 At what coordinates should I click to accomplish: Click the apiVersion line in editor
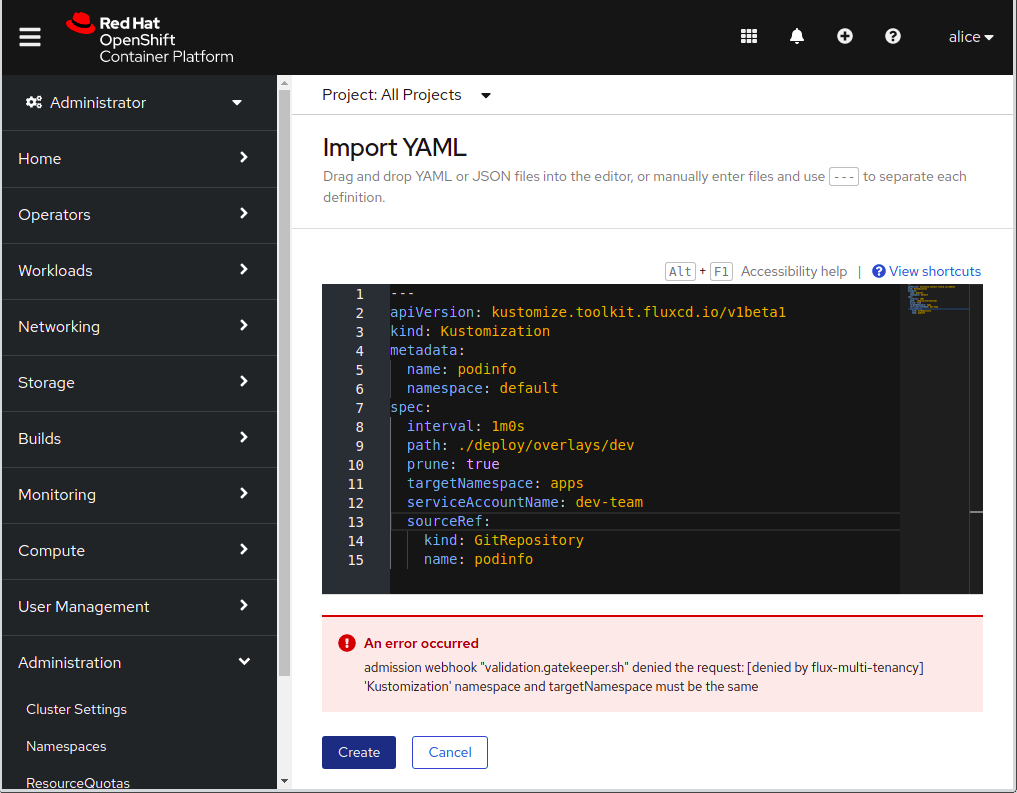(587, 313)
